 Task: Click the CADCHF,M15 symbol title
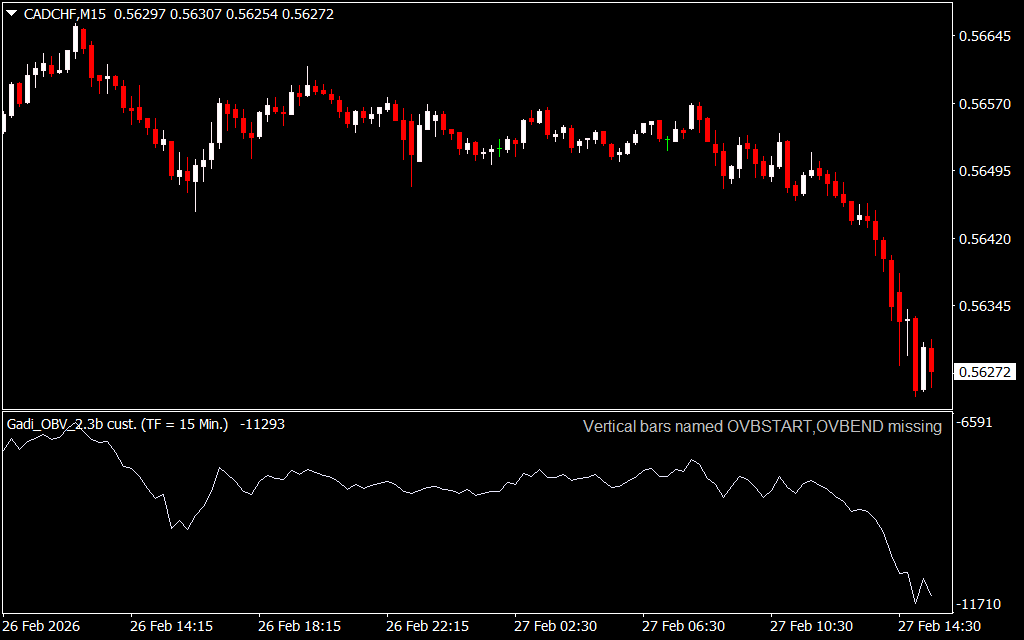click(63, 14)
